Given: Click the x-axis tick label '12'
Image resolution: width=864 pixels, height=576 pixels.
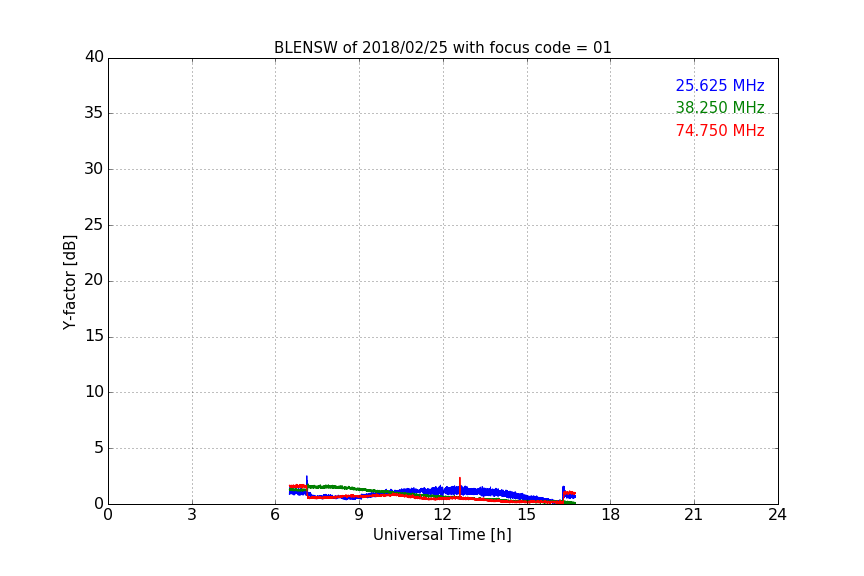Looking at the screenshot, I should 443,515.
